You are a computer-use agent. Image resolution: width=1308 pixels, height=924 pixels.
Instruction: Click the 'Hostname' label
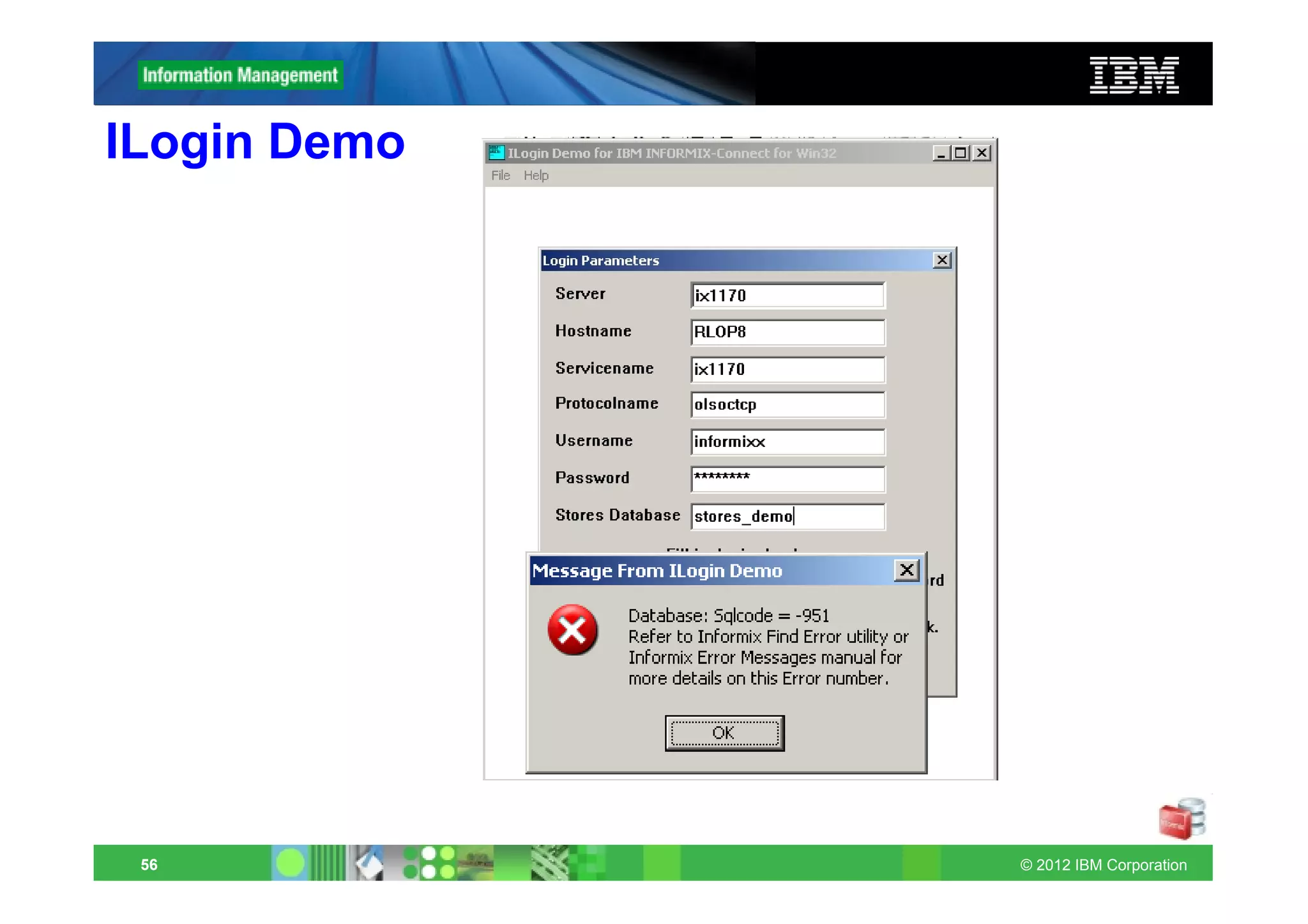(x=593, y=331)
